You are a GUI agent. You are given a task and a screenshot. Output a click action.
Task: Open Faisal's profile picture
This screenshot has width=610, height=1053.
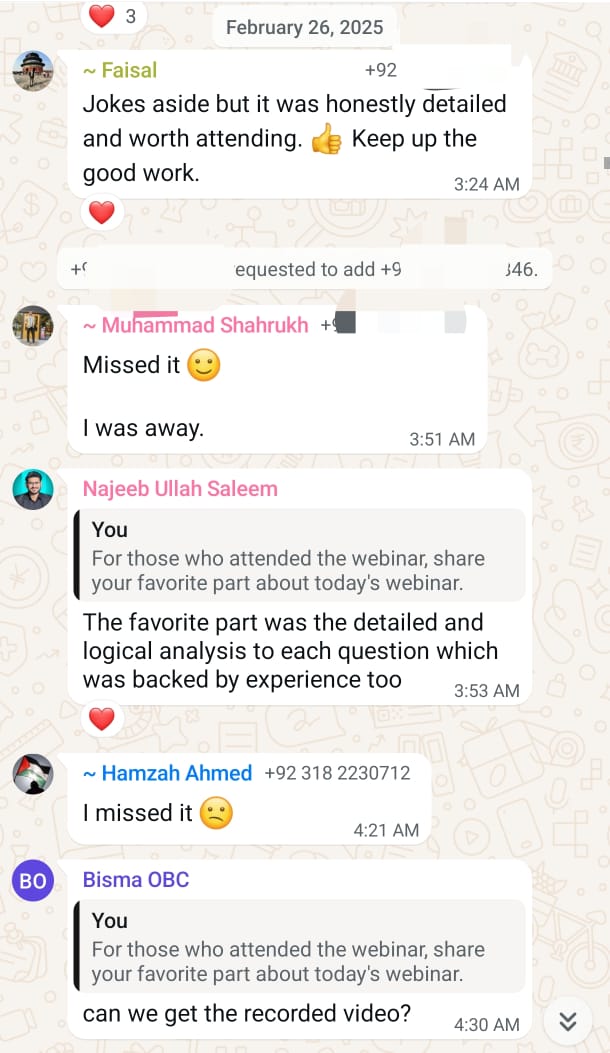33,71
